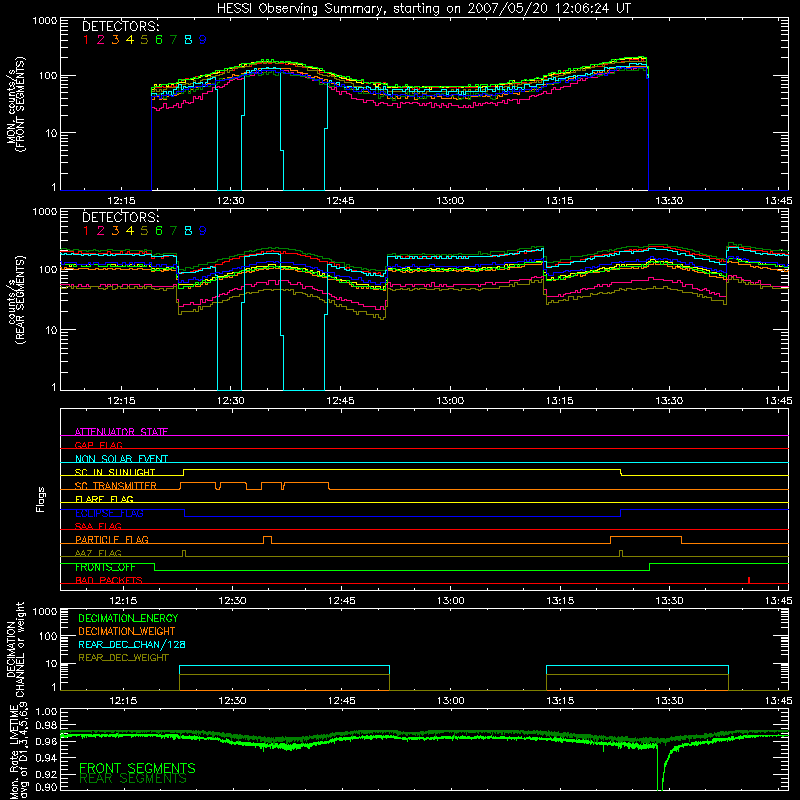
Task: Click the red BAD_PACKETS spike marker
Action: pos(748,580)
